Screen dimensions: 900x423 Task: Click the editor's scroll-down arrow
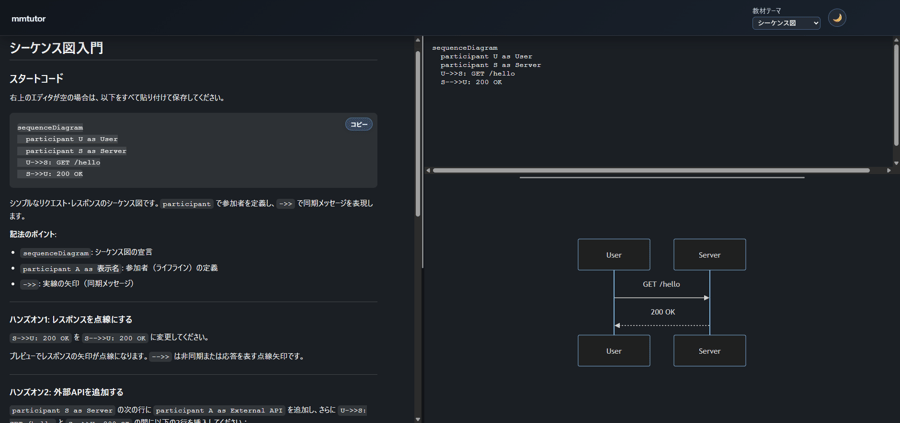[895, 162]
